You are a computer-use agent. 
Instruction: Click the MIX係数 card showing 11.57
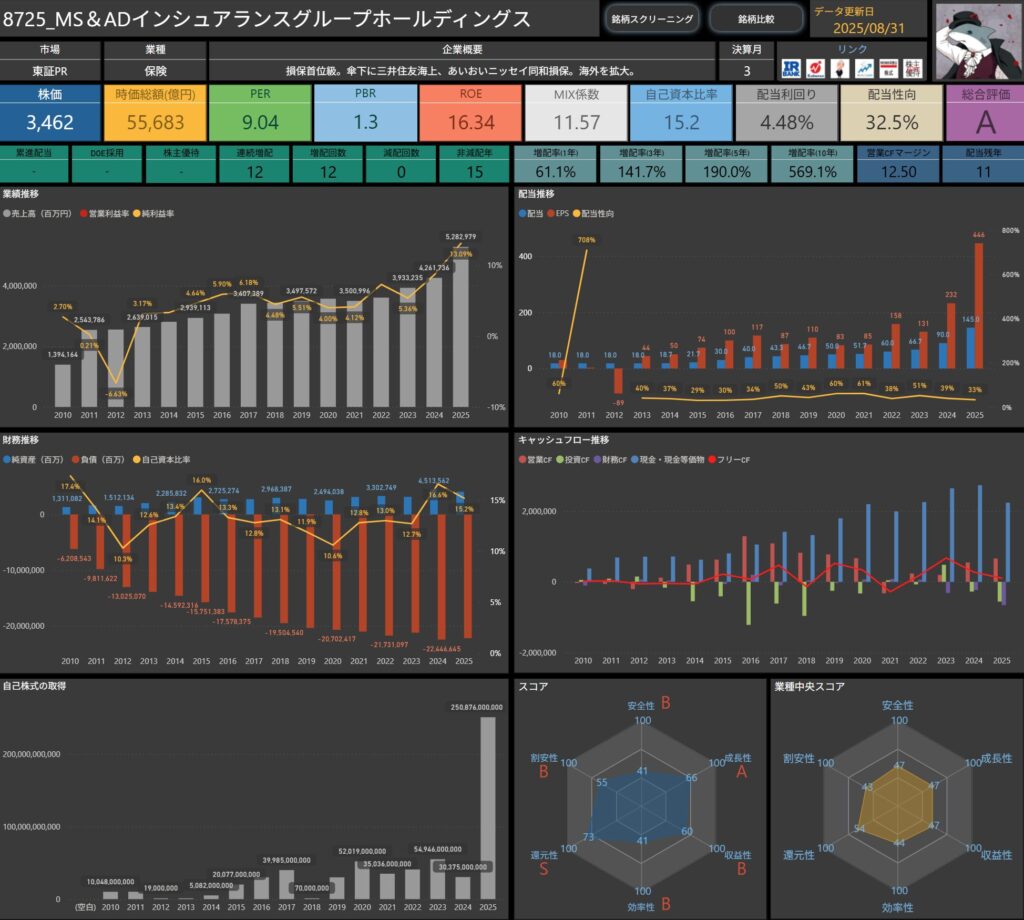[x=576, y=112]
